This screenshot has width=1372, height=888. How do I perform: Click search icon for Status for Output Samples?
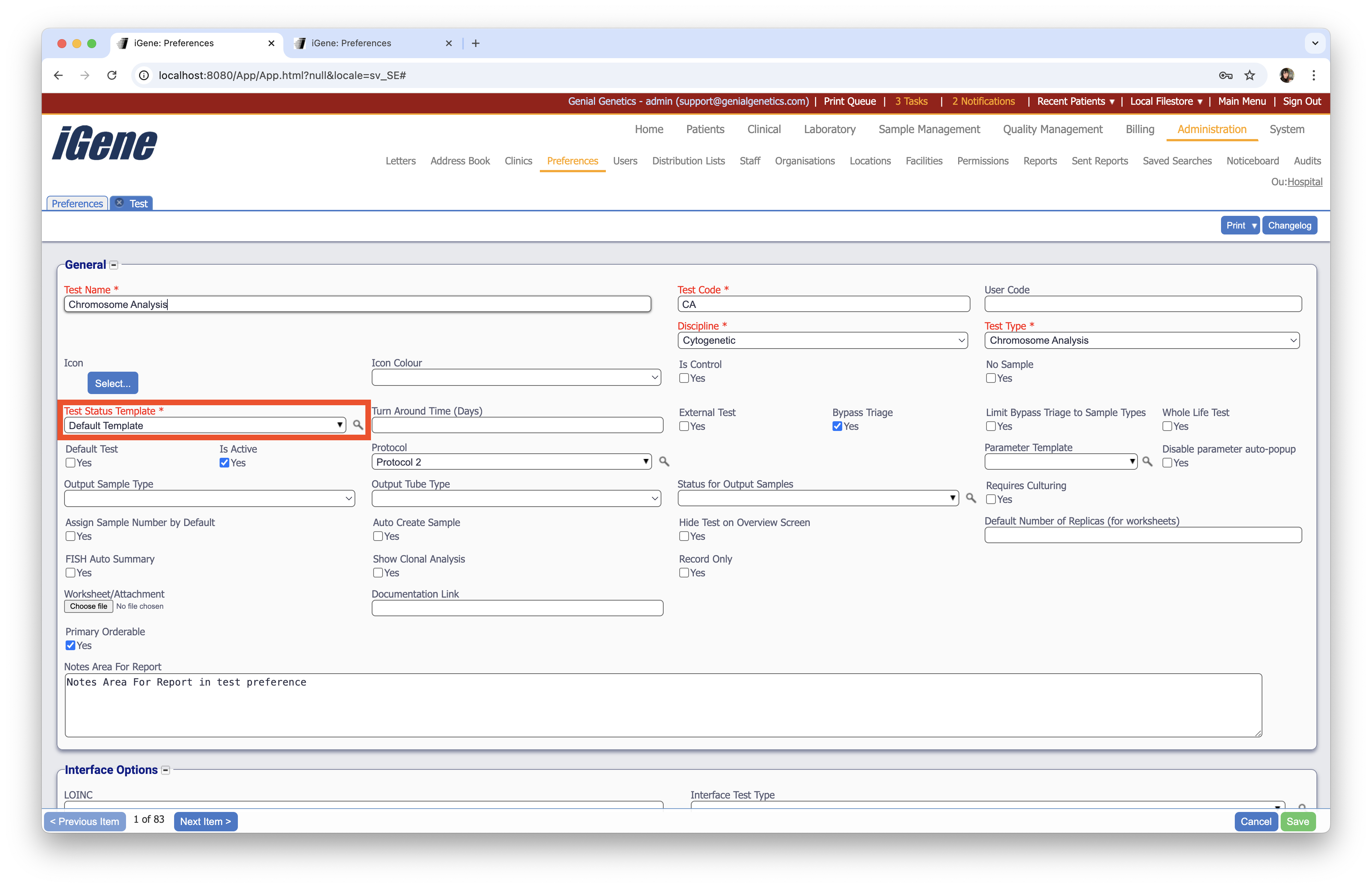(x=971, y=498)
